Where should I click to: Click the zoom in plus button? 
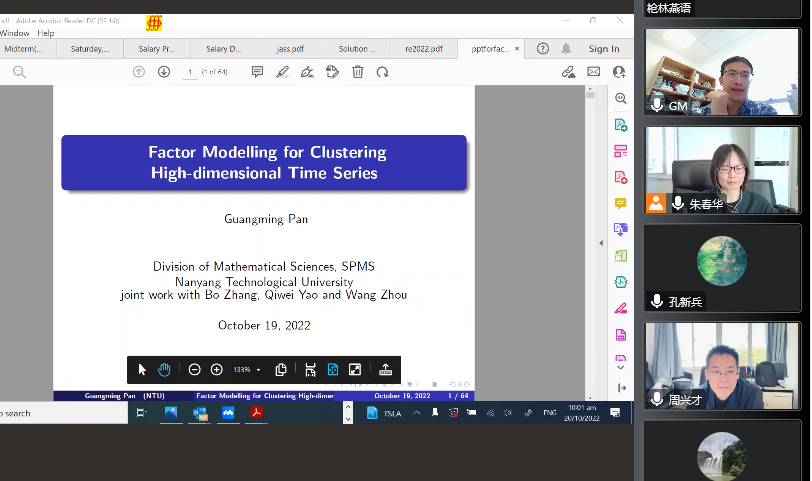pyautogui.click(x=216, y=369)
